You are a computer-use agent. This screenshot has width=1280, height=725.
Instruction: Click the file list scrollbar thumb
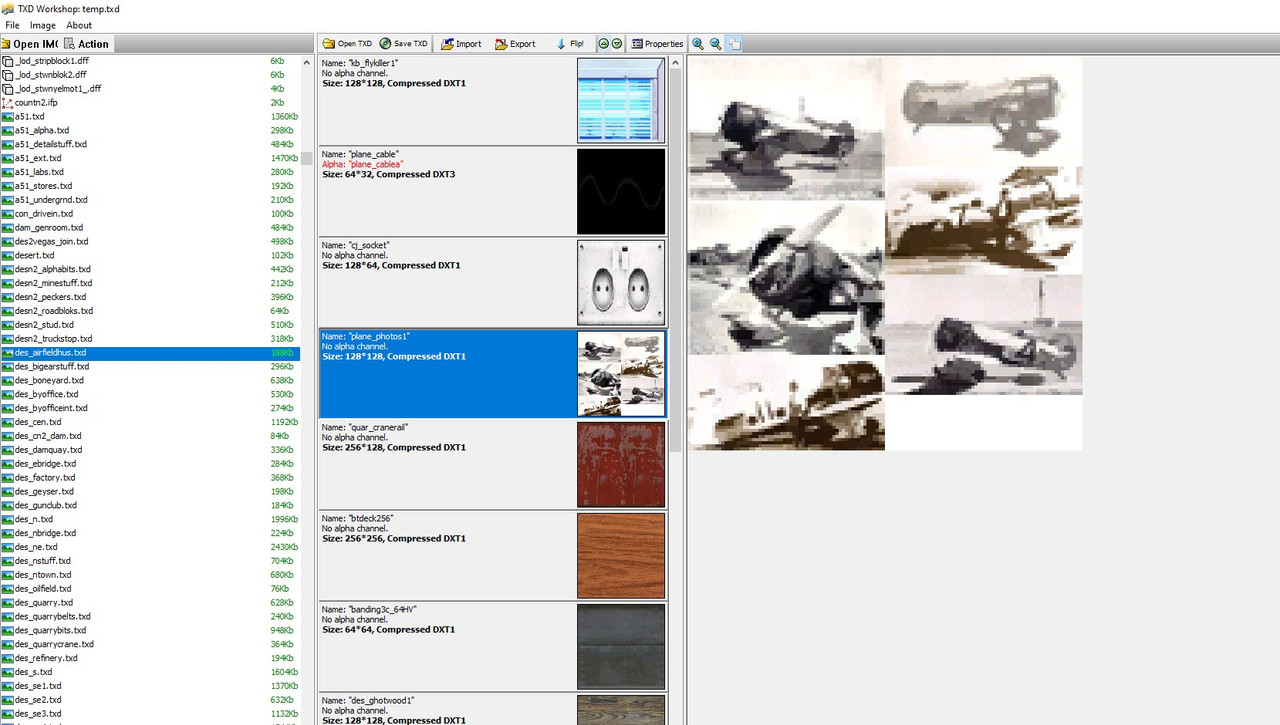(308, 157)
